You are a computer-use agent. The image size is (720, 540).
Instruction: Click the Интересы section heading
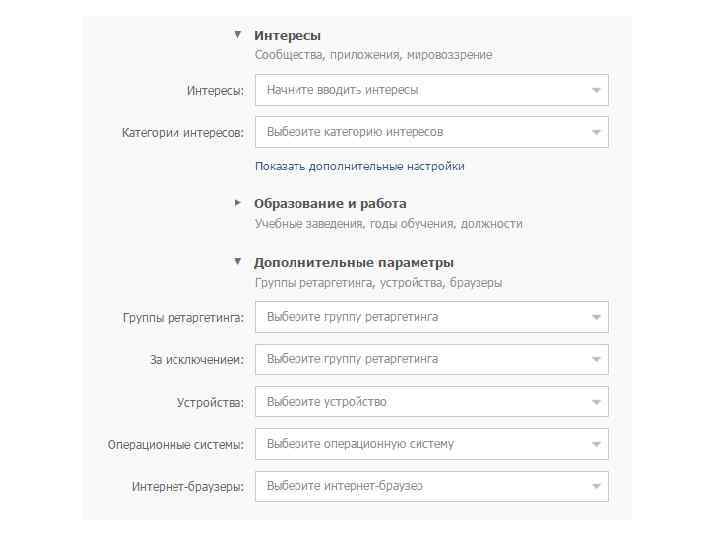(x=287, y=36)
